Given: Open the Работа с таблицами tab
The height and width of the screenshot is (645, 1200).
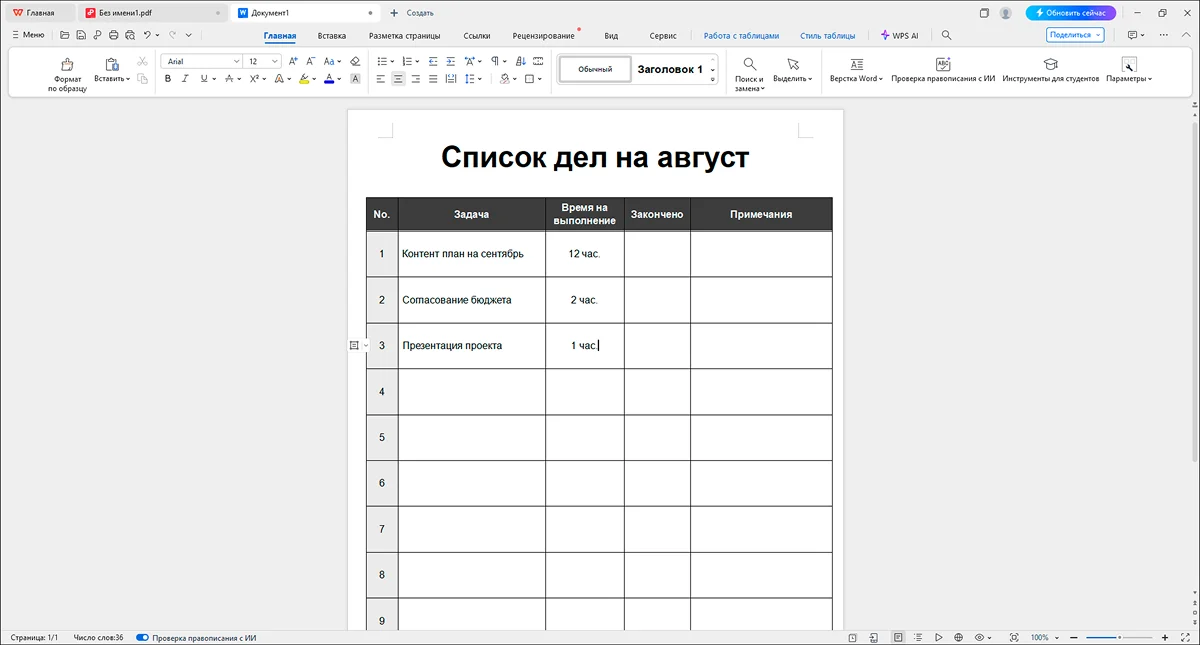Looking at the screenshot, I should coord(741,35).
